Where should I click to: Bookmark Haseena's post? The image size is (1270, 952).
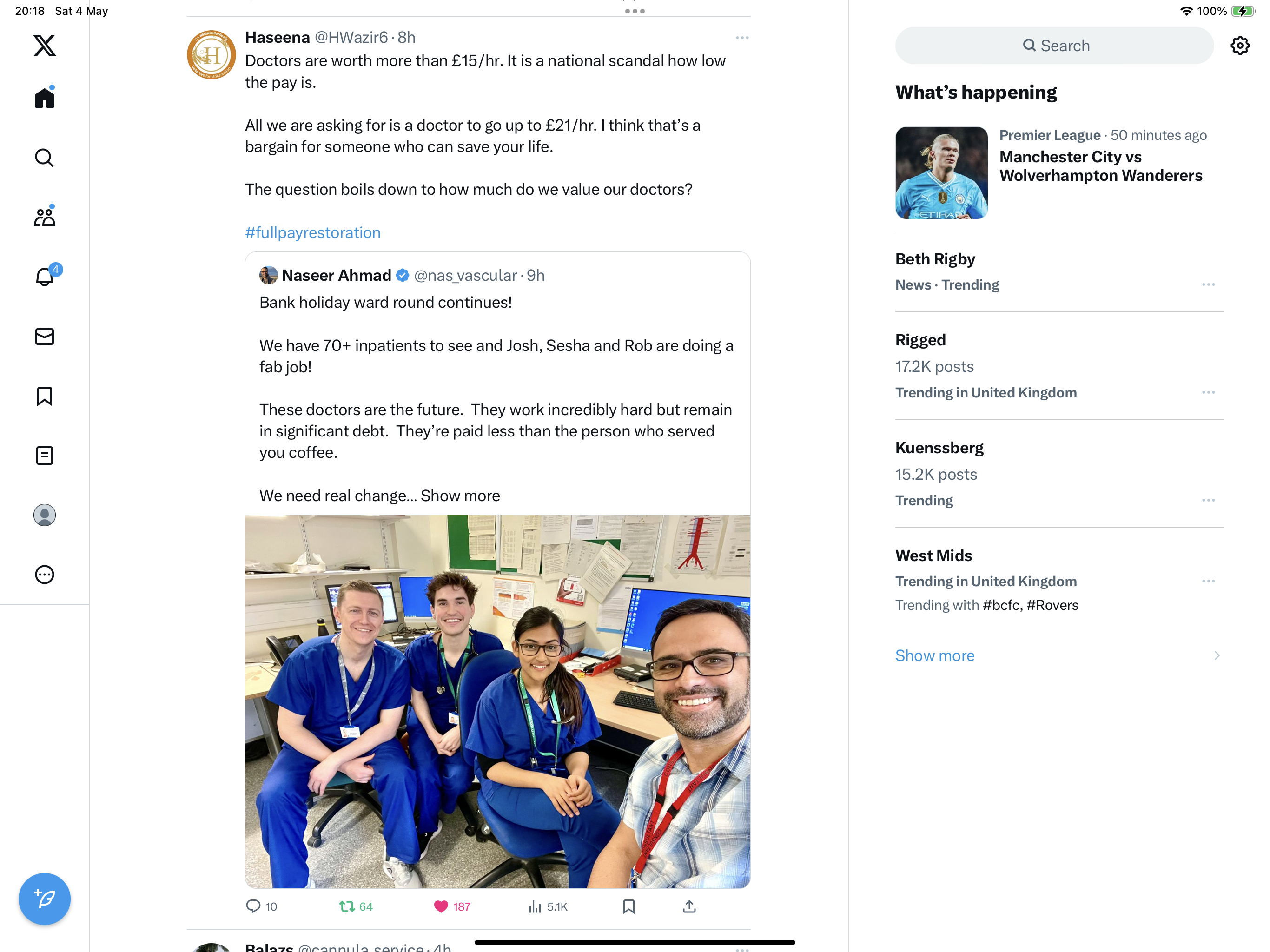point(628,906)
